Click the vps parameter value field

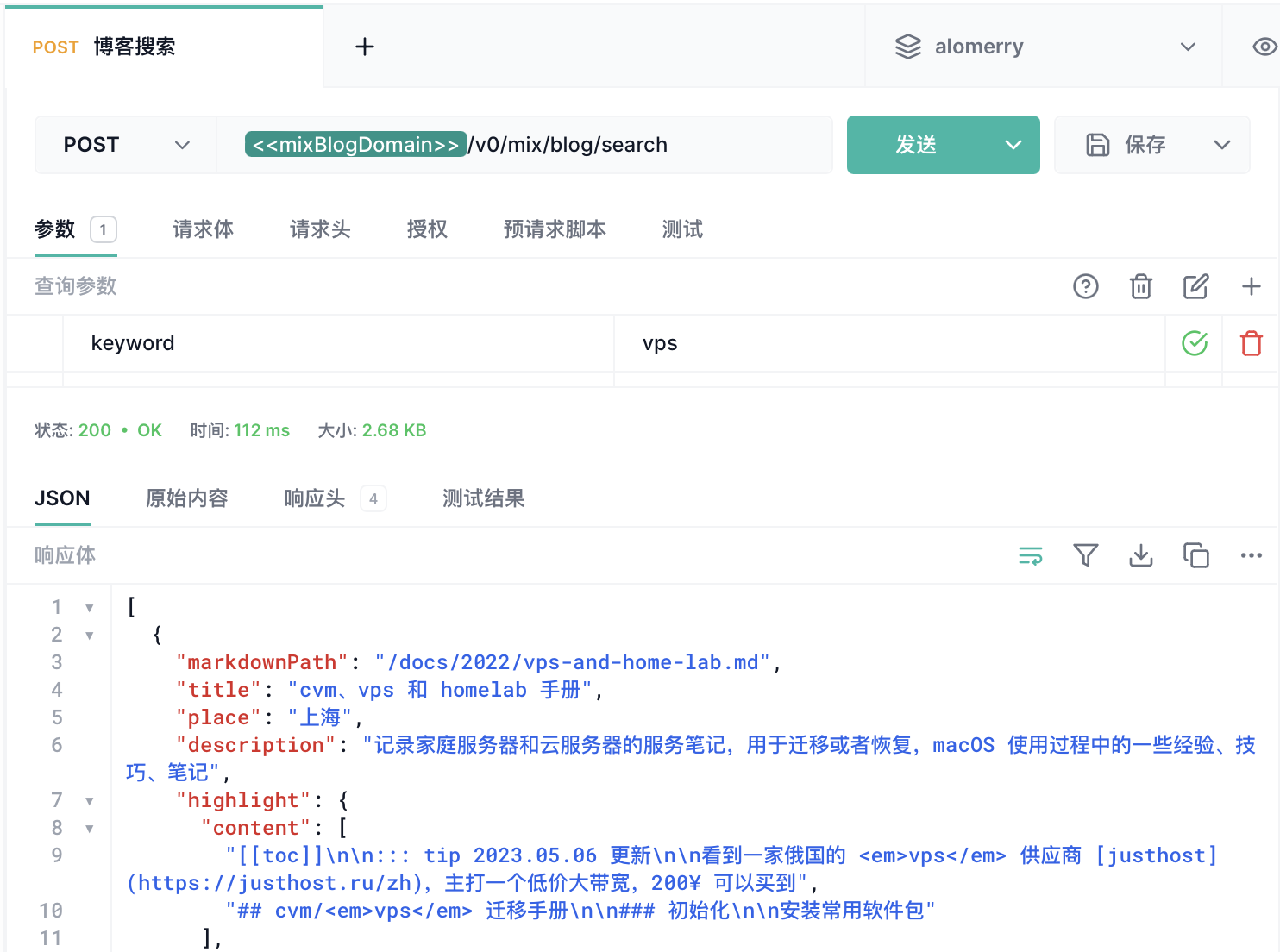click(x=889, y=343)
